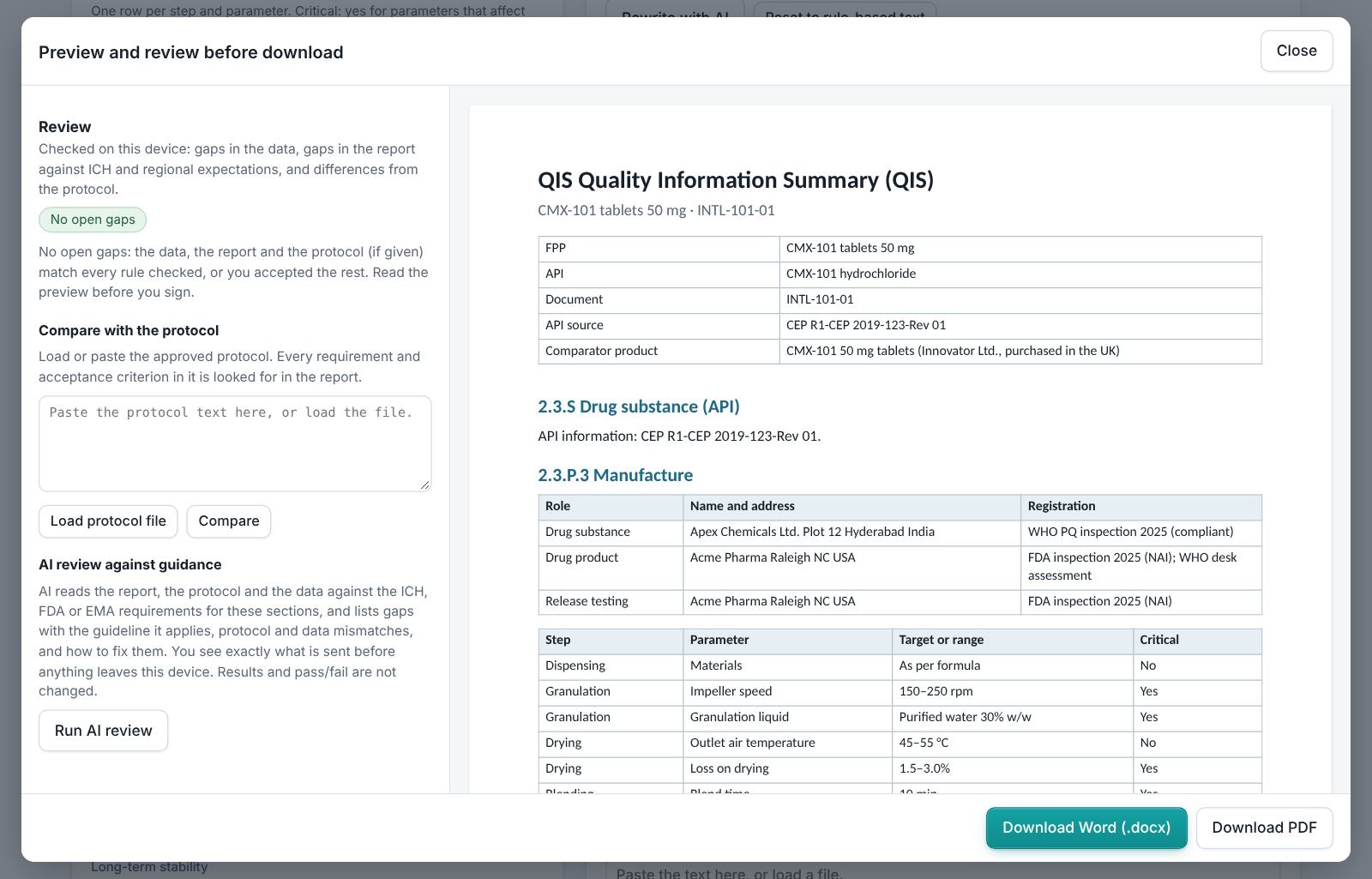Click the Compare with the protocol heading

129,331
